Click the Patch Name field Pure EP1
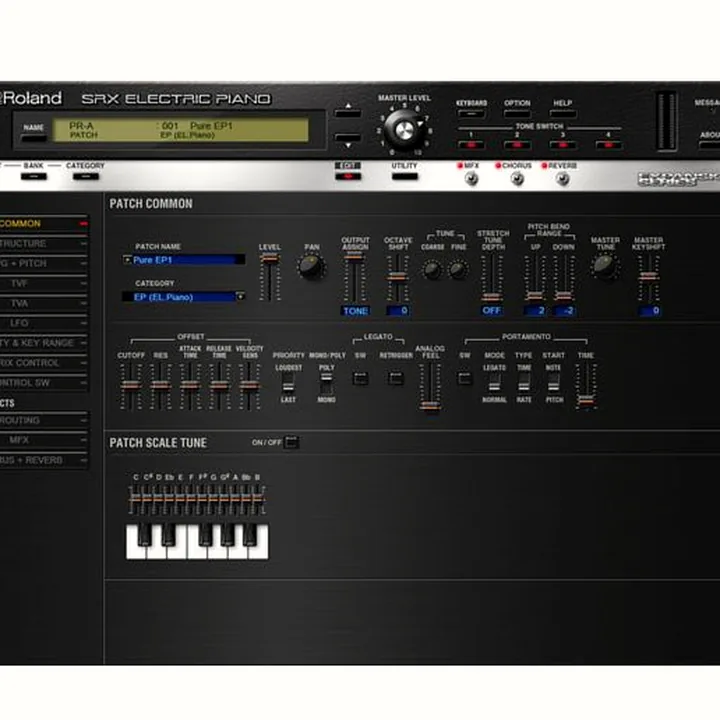Screen dimensions: 720x720 (184, 260)
